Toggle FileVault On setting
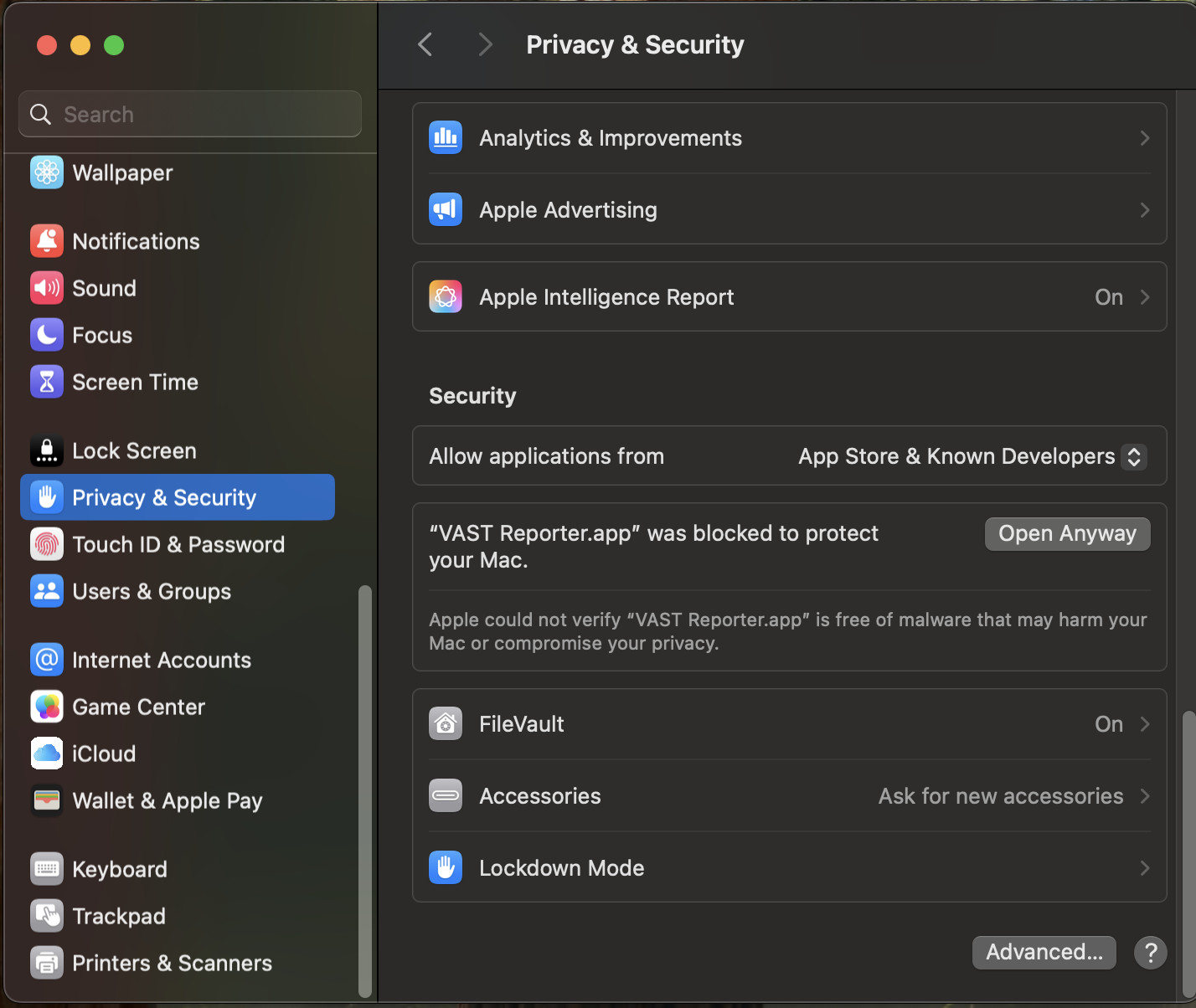Viewport: 1196px width, 1008px height. (1108, 723)
